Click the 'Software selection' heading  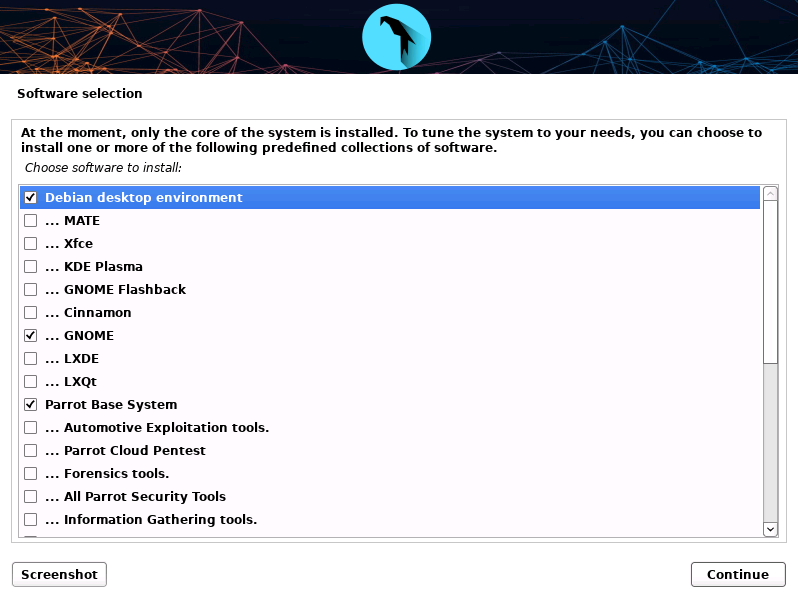(x=80, y=94)
